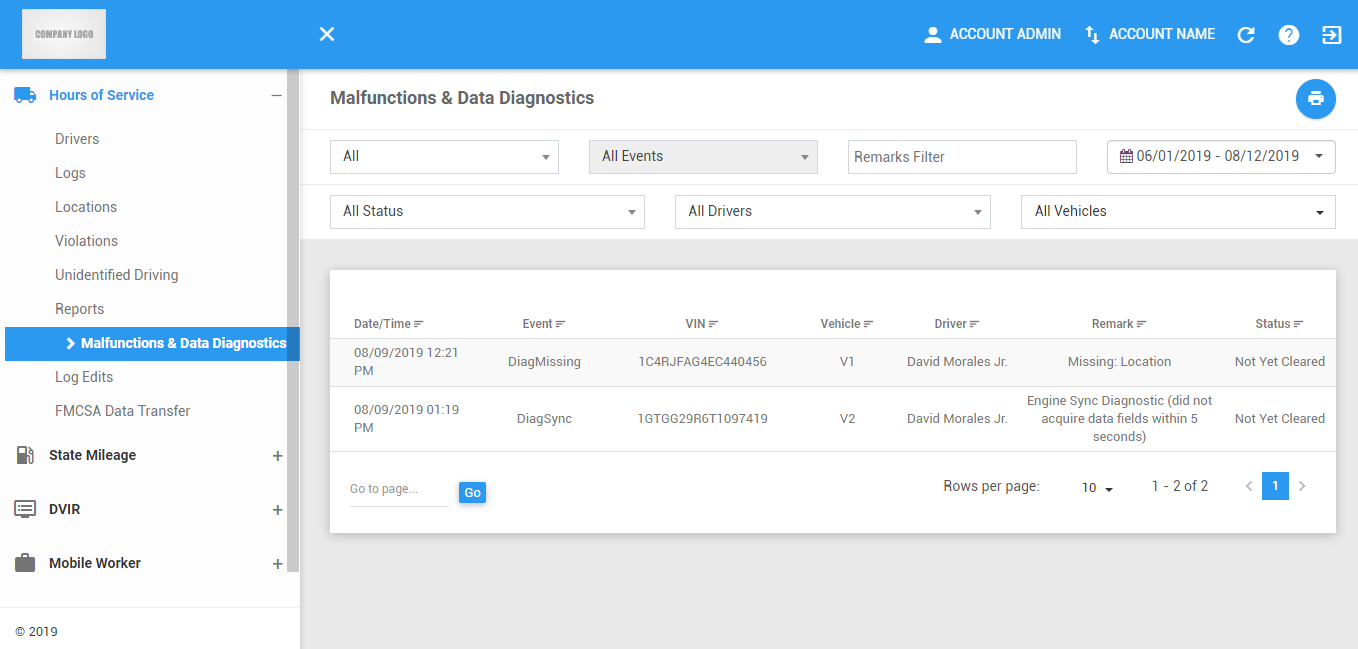
Task: Click DiagMissing event cell
Action: (x=544, y=362)
